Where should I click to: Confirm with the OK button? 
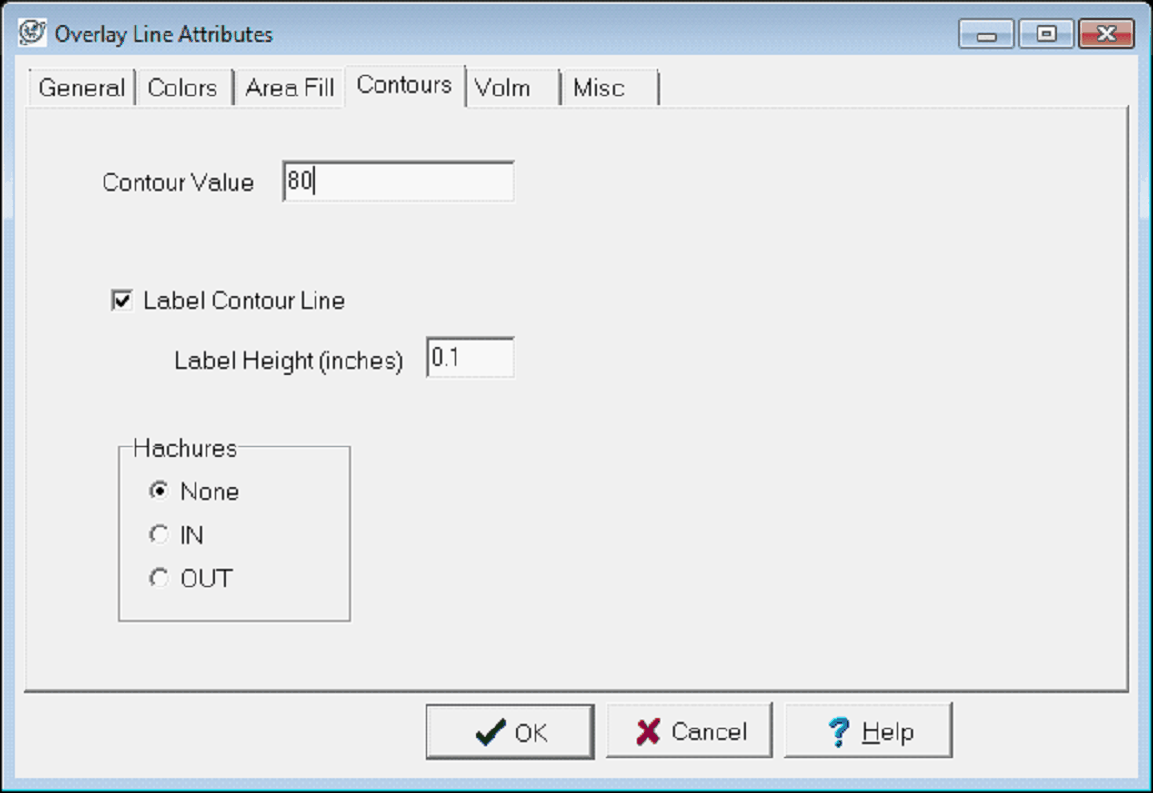click(x=510, y=732)
